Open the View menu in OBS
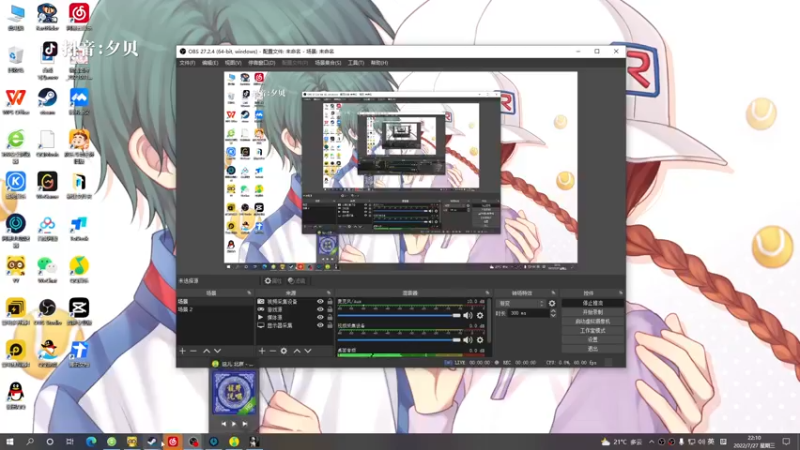800x450 pixels. coord(233,63)
